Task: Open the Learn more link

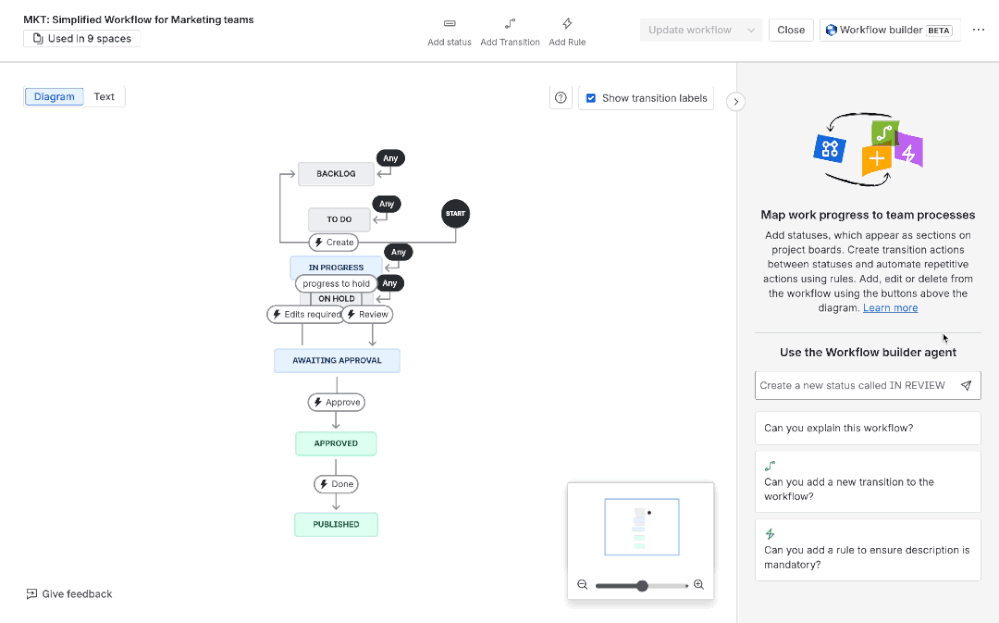Action: point(890,307)
